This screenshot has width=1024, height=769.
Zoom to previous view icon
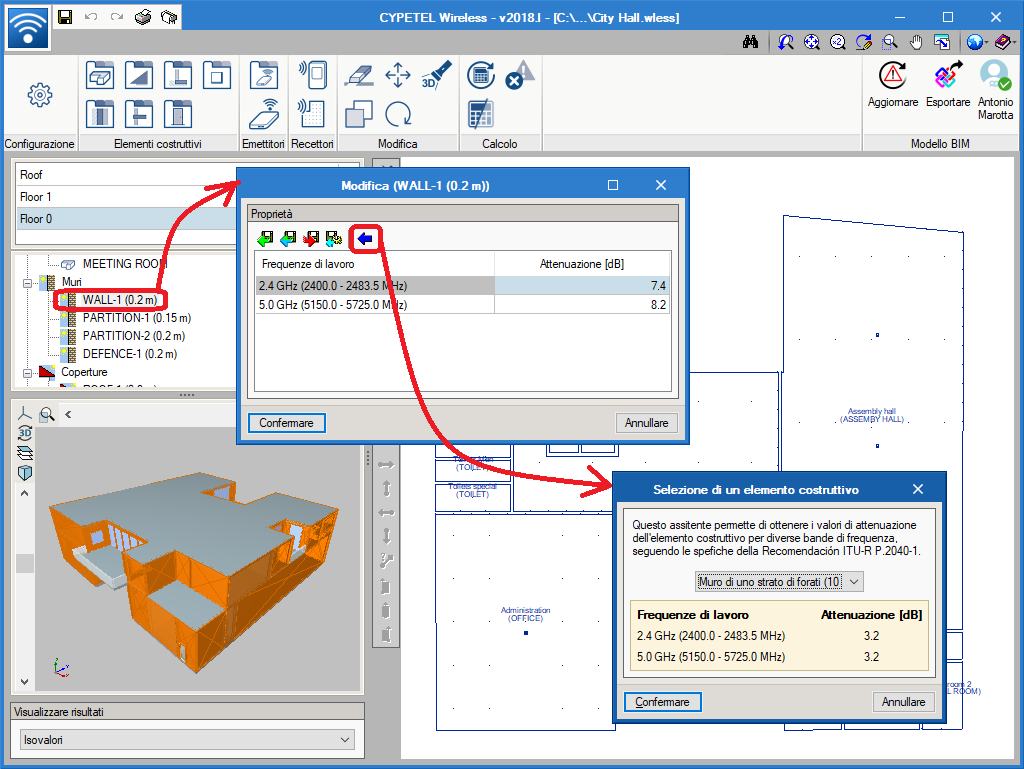point(786,42)
